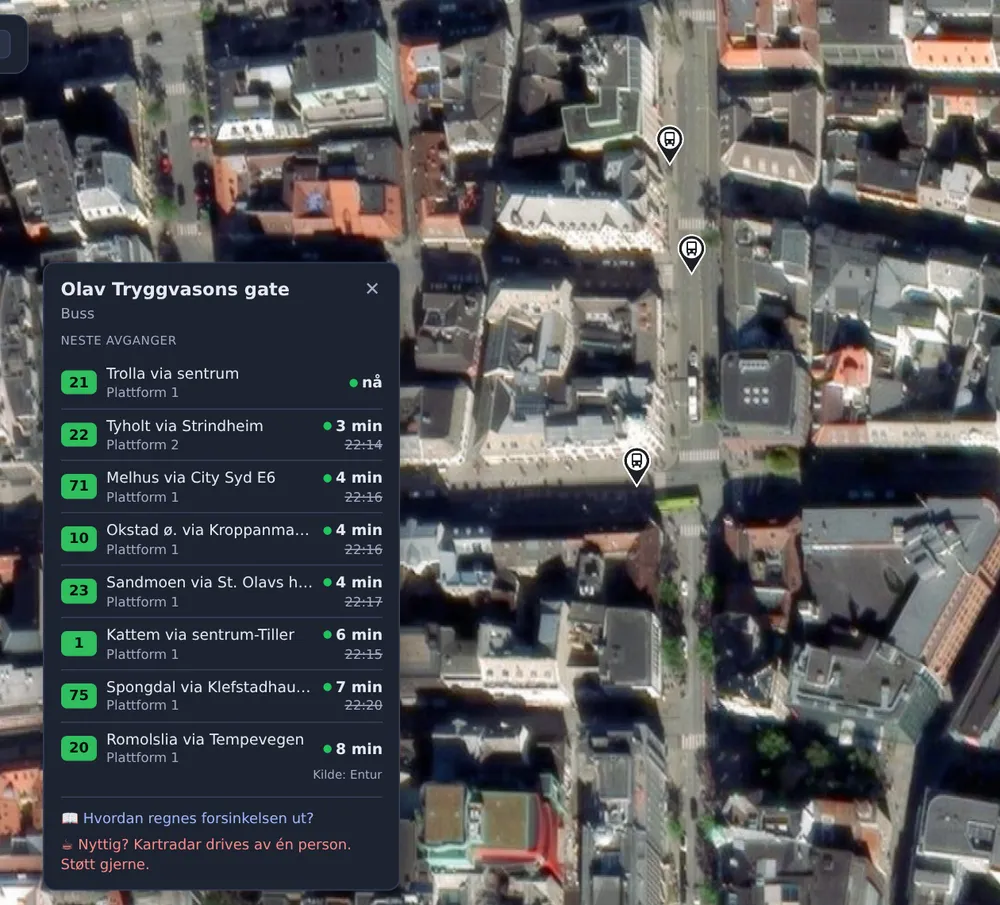Click the green line 23 badge
This screenshot has height=905, width=1000.
point(79,591)
